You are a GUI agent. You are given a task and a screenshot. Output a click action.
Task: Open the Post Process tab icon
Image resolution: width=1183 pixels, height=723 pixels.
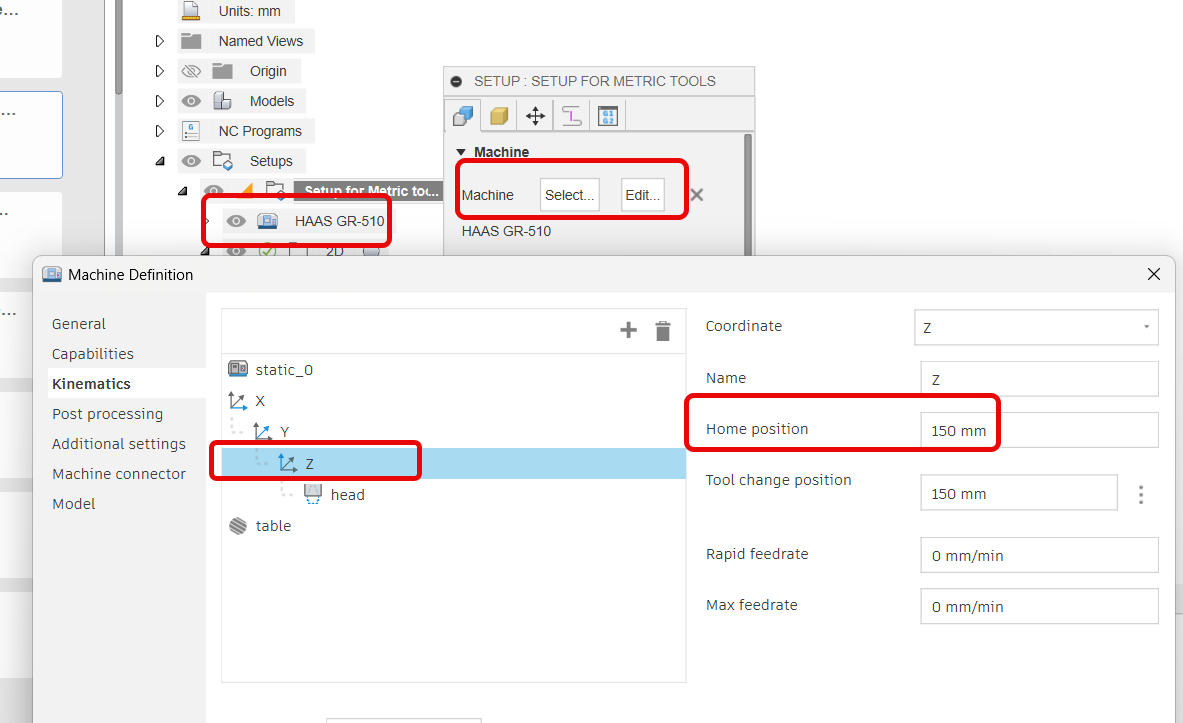tap(607, 115)
